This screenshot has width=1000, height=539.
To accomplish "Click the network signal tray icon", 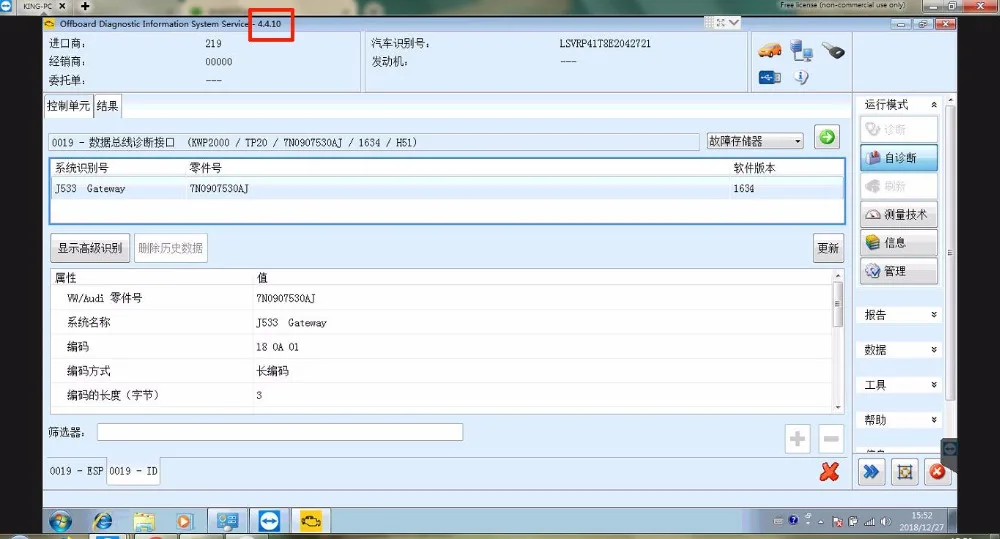I will pyautogui.click(x=869, y=522).
